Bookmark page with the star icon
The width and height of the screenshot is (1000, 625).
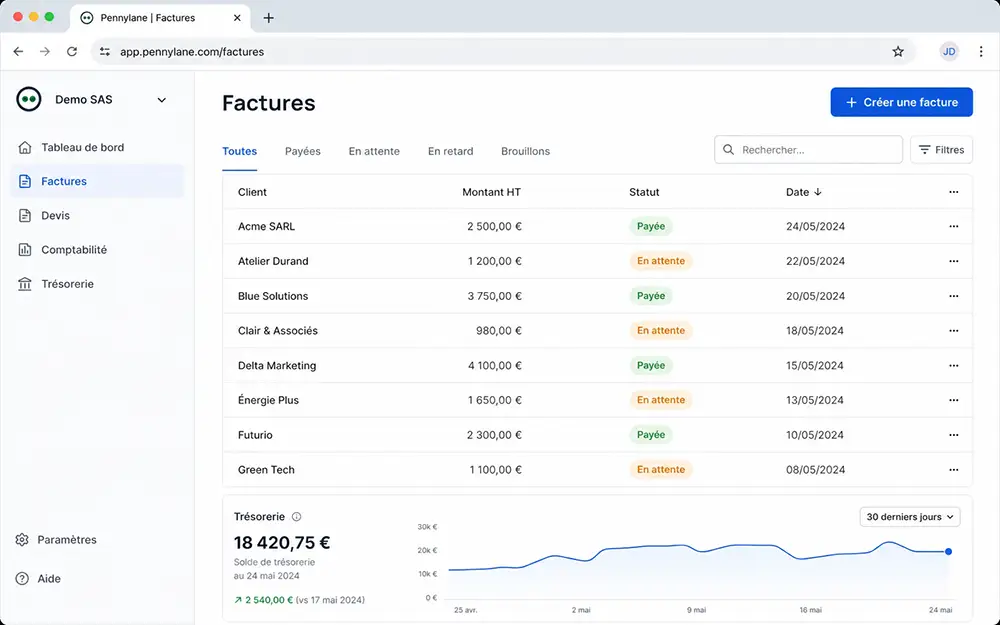(898, 52)
